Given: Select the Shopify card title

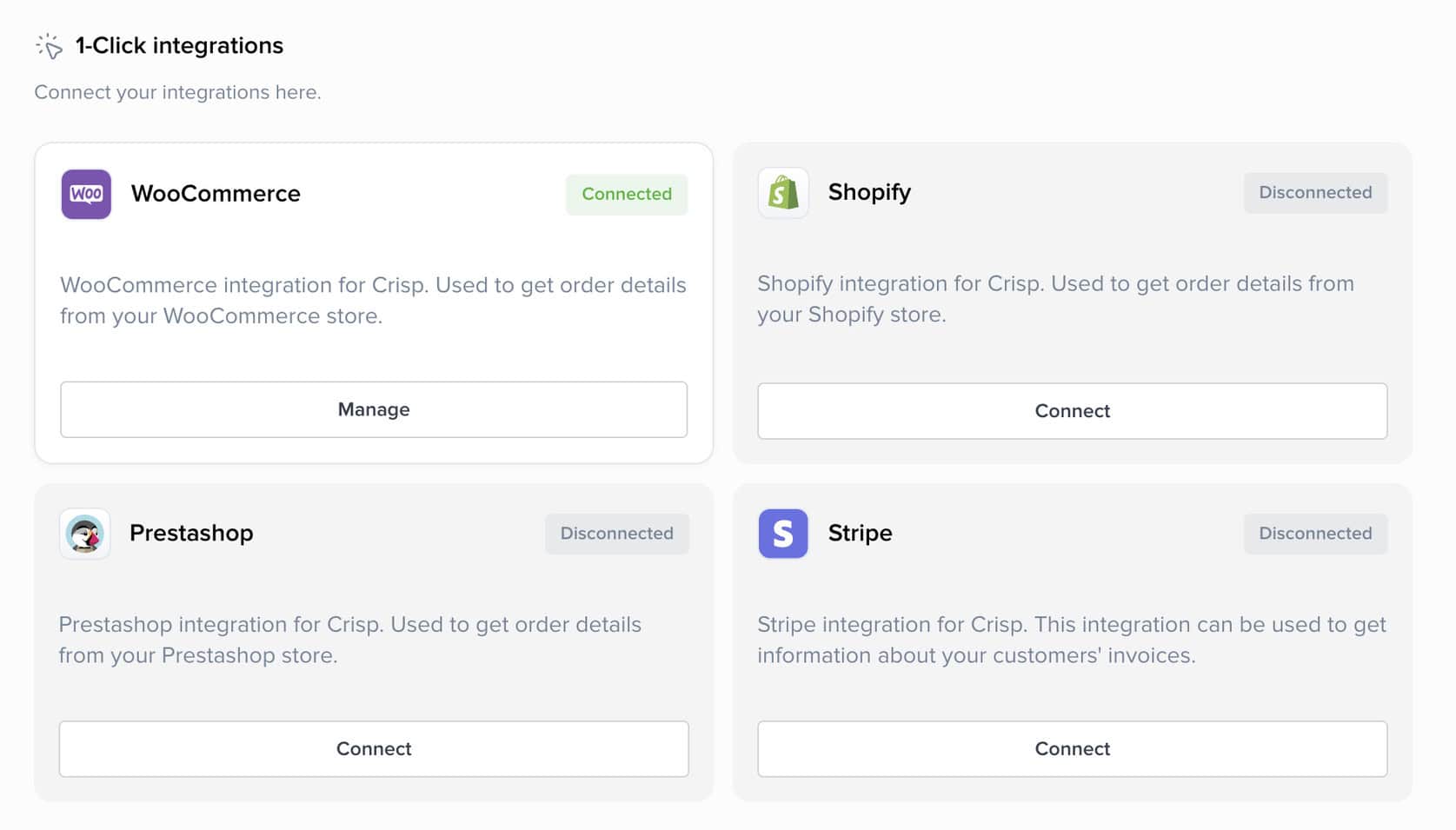Looking at the screenshot, I should click(x=869, y=192).
